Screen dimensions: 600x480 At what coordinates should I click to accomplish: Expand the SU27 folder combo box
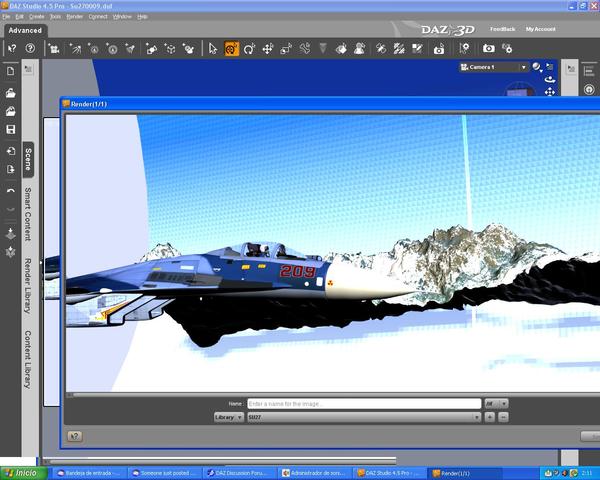pyautogui.click(x=364, y=417)
